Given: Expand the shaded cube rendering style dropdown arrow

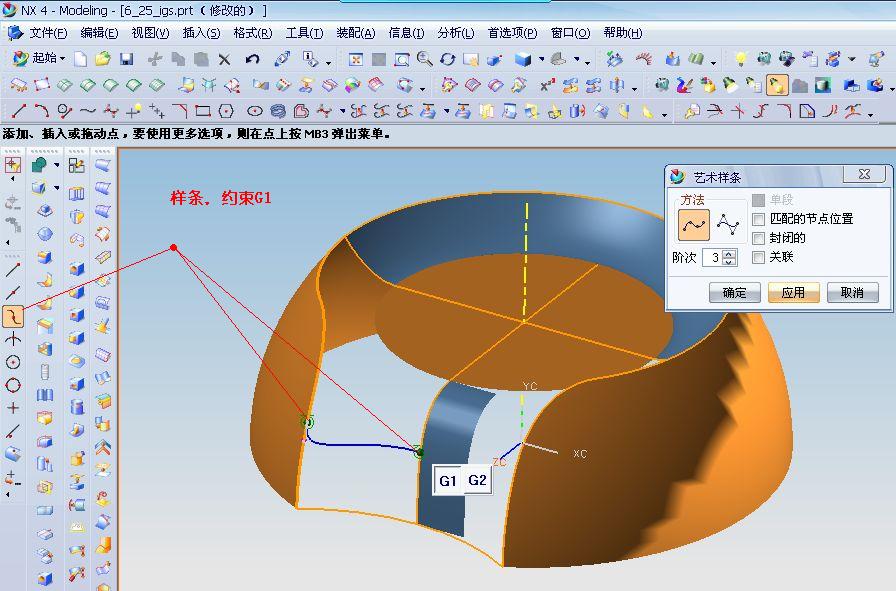Looking at the screenshot, I should click(541, 59).
